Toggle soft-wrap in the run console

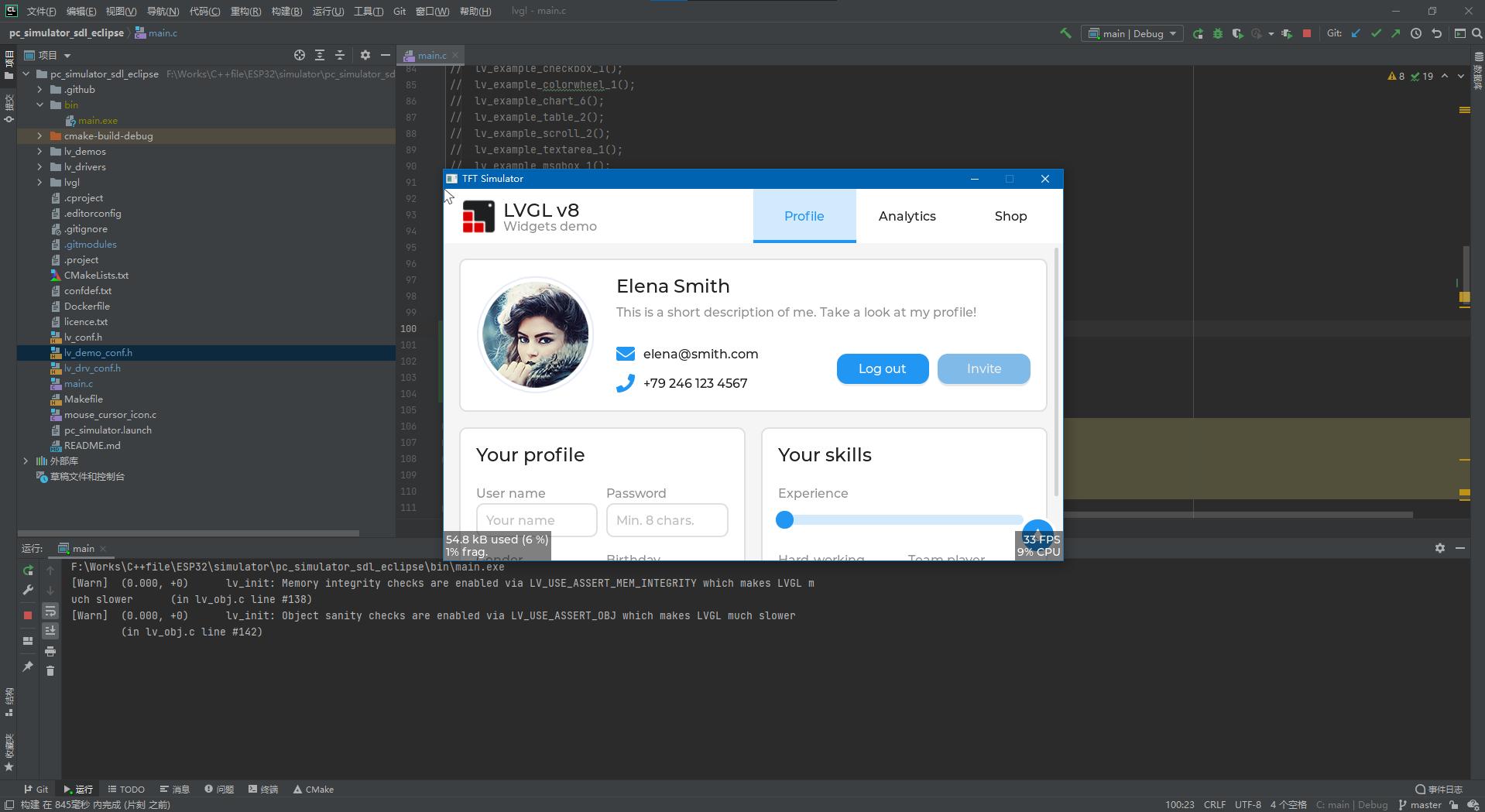point(50,611)
